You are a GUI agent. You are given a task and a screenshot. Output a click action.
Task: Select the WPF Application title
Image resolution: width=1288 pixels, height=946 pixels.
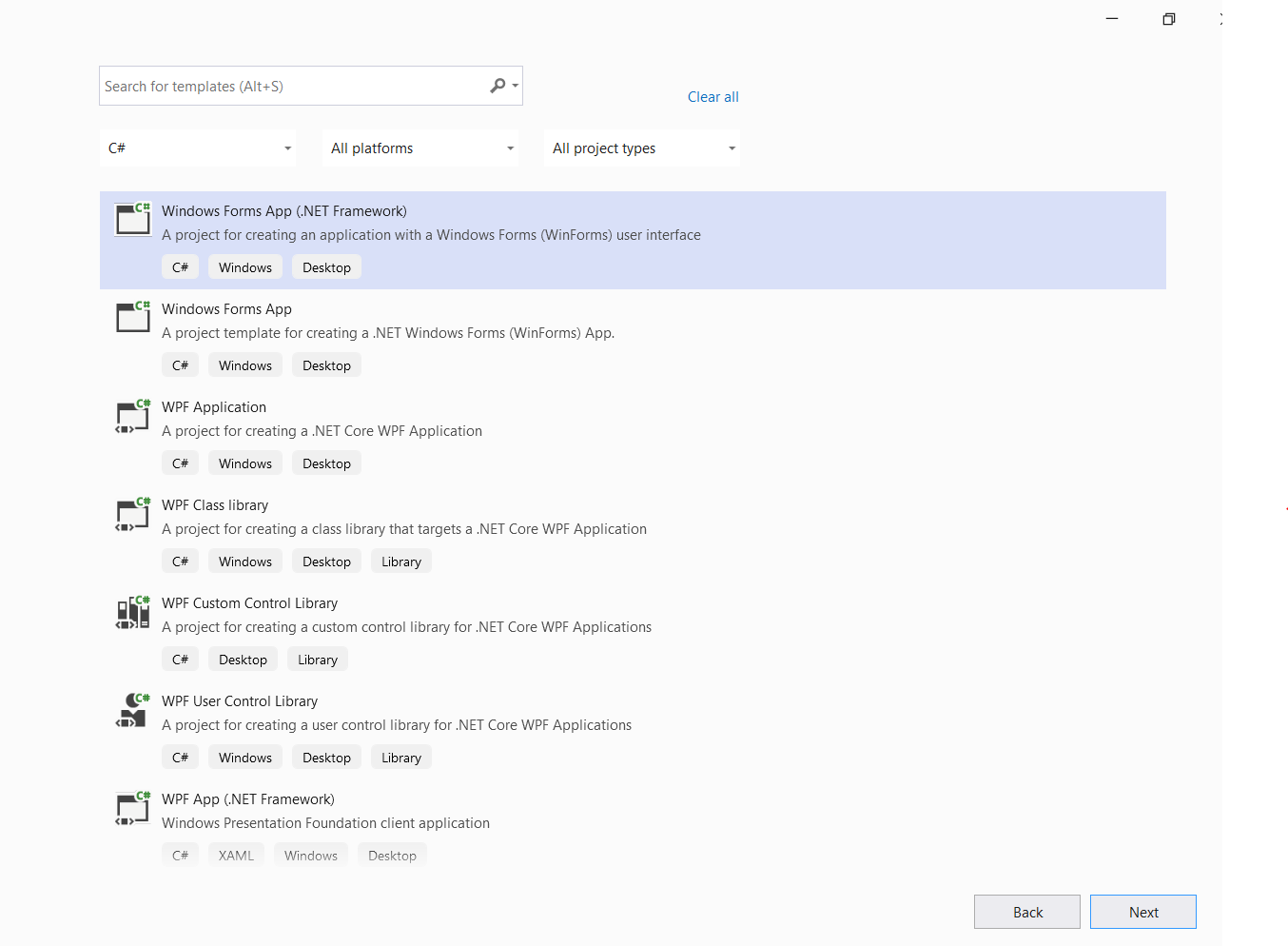pyautogui.click(x=214, y=407)
